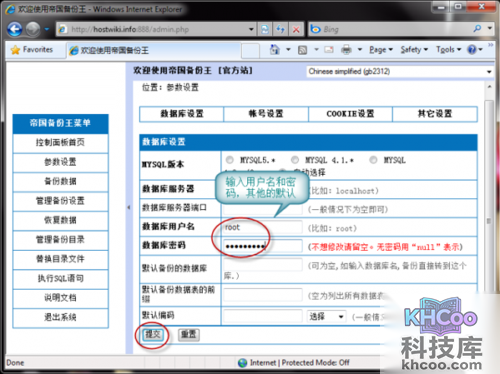This screenshot has width=500, height=374.
Task: Switch to 数据库设置 tab
Action: [182, 114]
